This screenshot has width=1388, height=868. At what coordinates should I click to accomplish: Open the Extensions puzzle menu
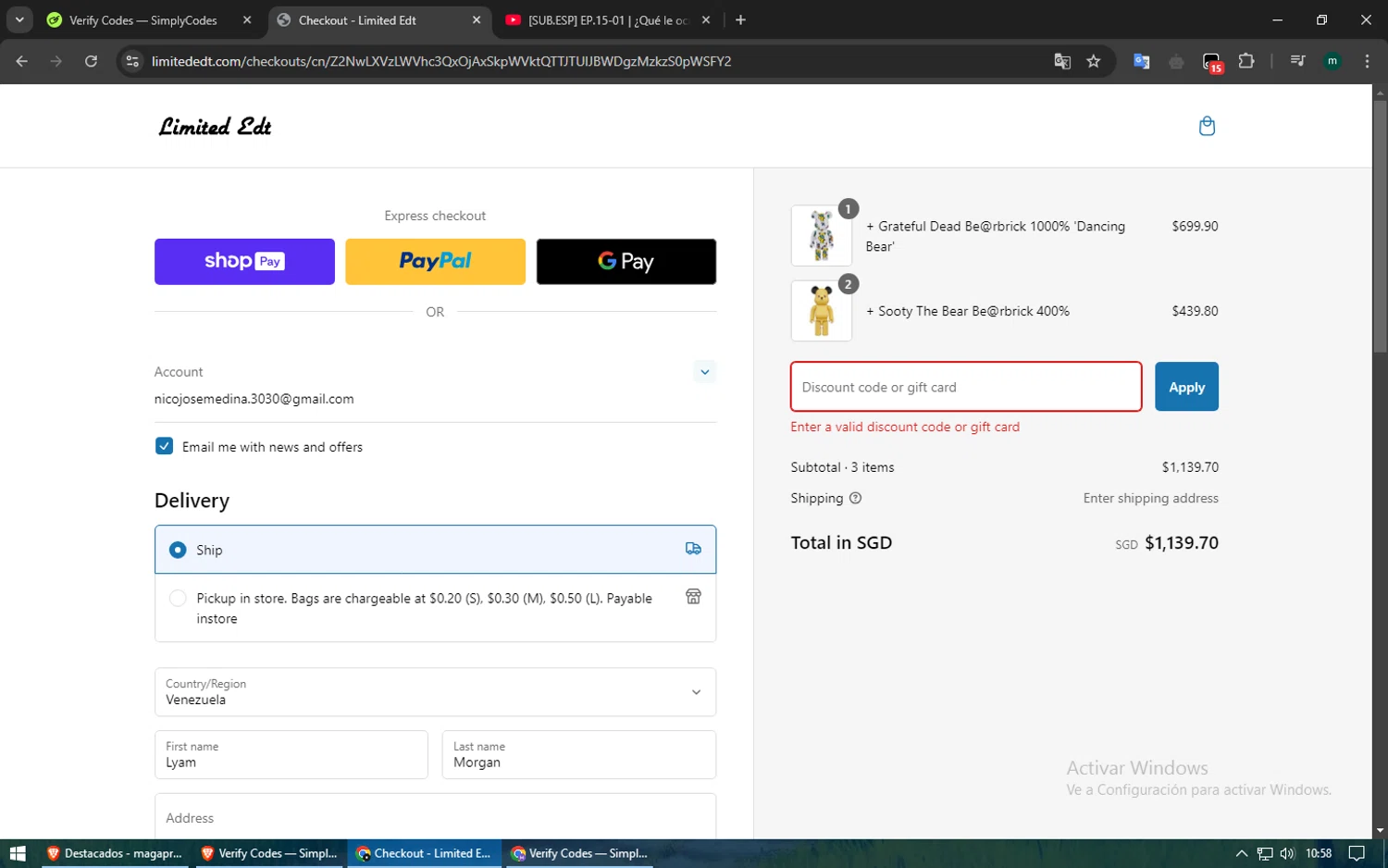pos(1246,61)
